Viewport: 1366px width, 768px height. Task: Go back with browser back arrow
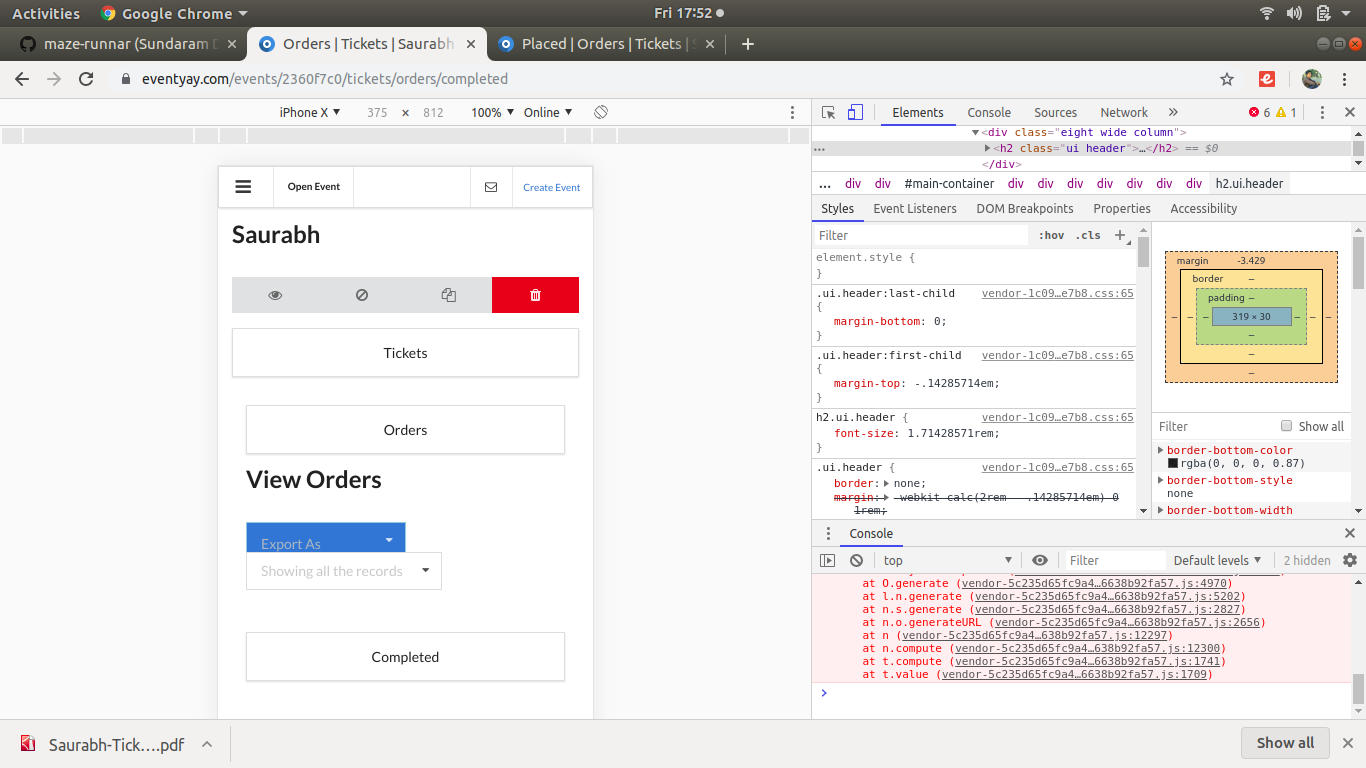(x=22, y=79)
